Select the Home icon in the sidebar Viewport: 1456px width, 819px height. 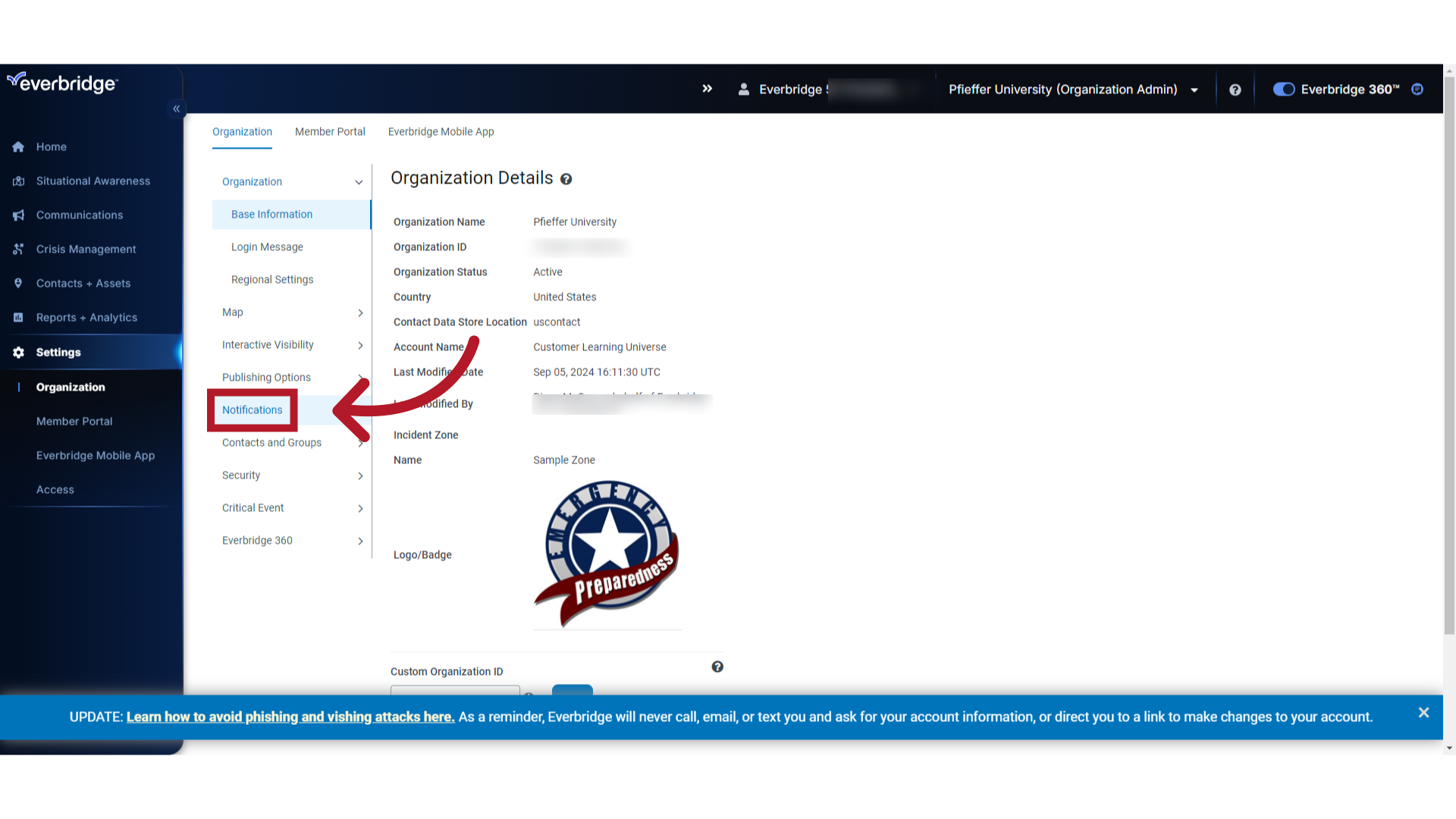click(x=18, y=146)
